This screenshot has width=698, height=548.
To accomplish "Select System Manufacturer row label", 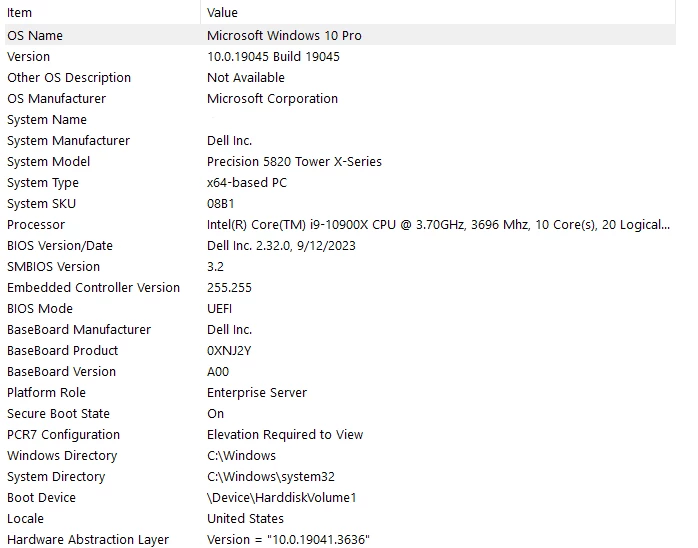I will [69, 141].
